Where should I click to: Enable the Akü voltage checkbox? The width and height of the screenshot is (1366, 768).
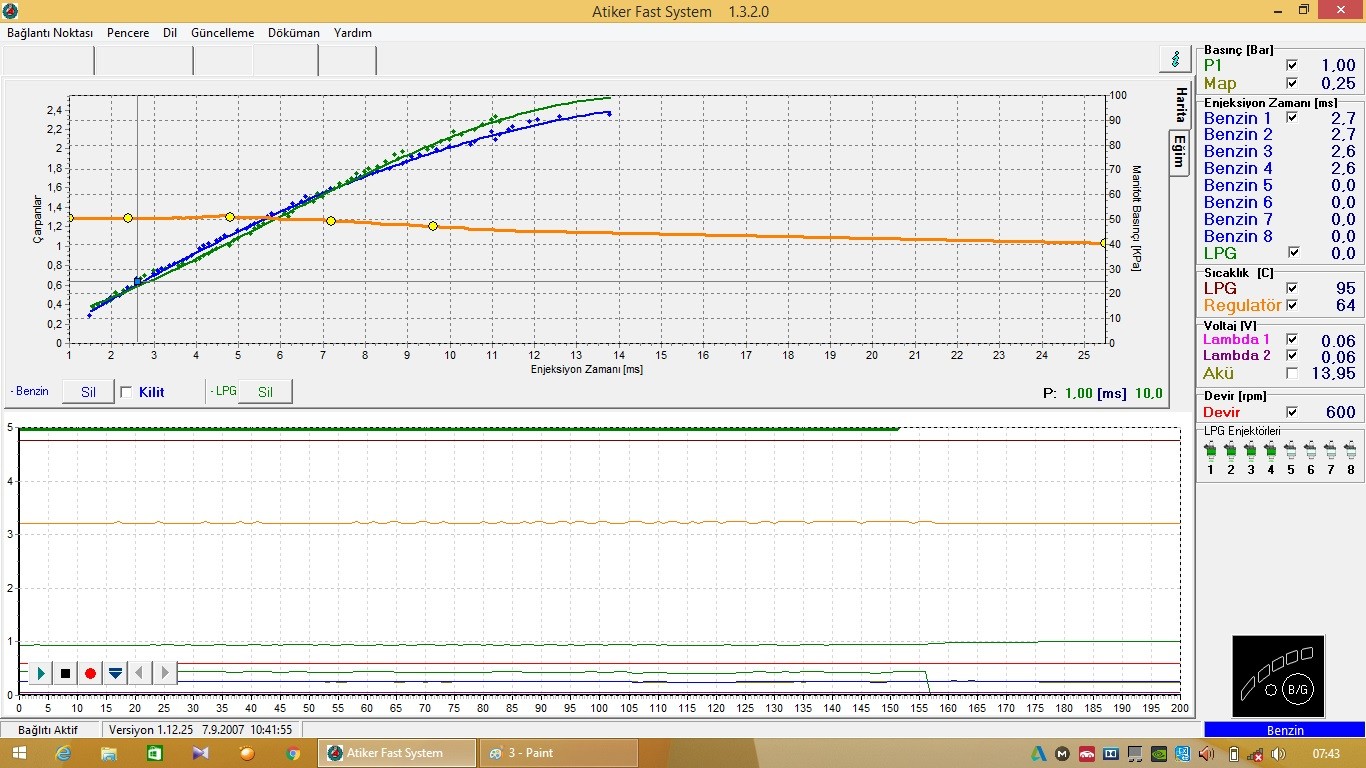coord(1292,373)
